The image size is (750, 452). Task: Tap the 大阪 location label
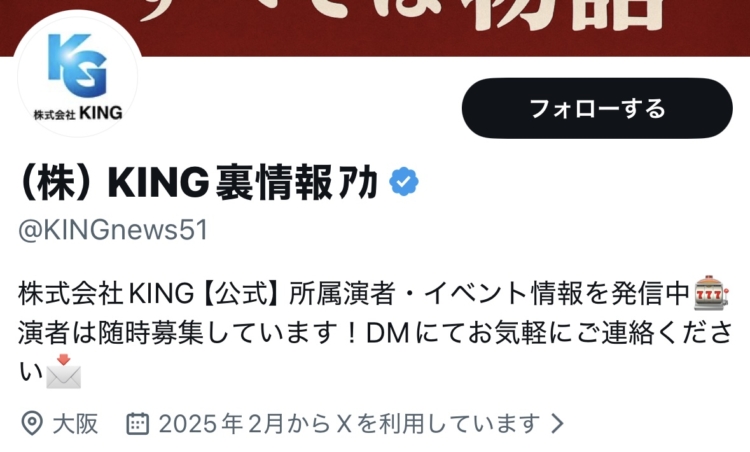(75, 424)
